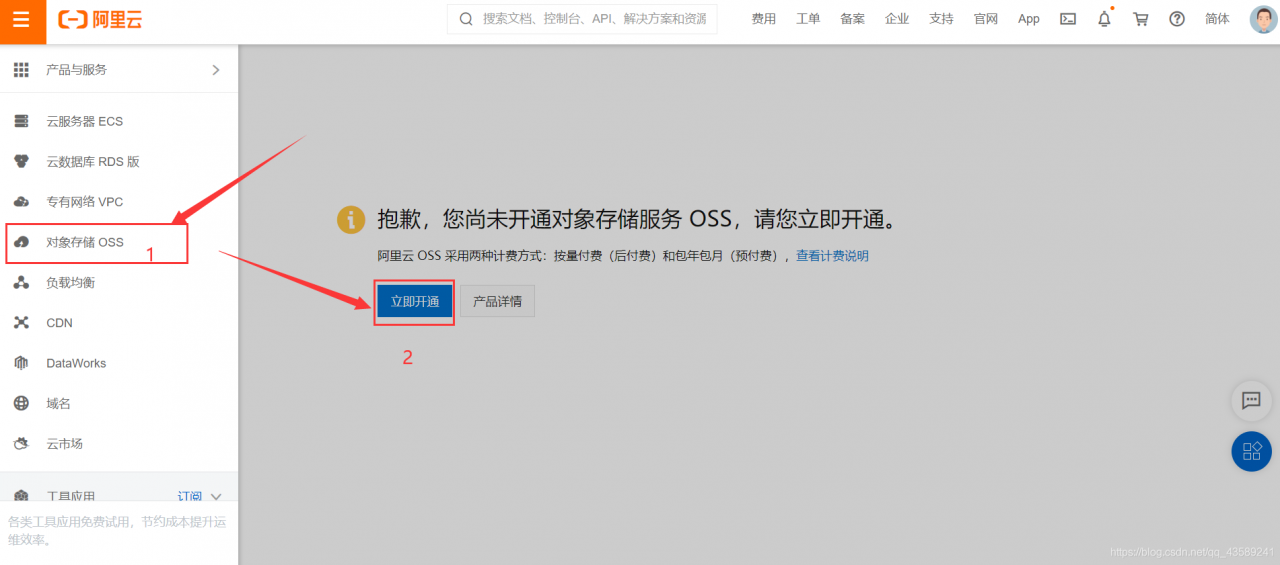Open the notification bell
This screenshot has width=1280, height=565.
1104,18
